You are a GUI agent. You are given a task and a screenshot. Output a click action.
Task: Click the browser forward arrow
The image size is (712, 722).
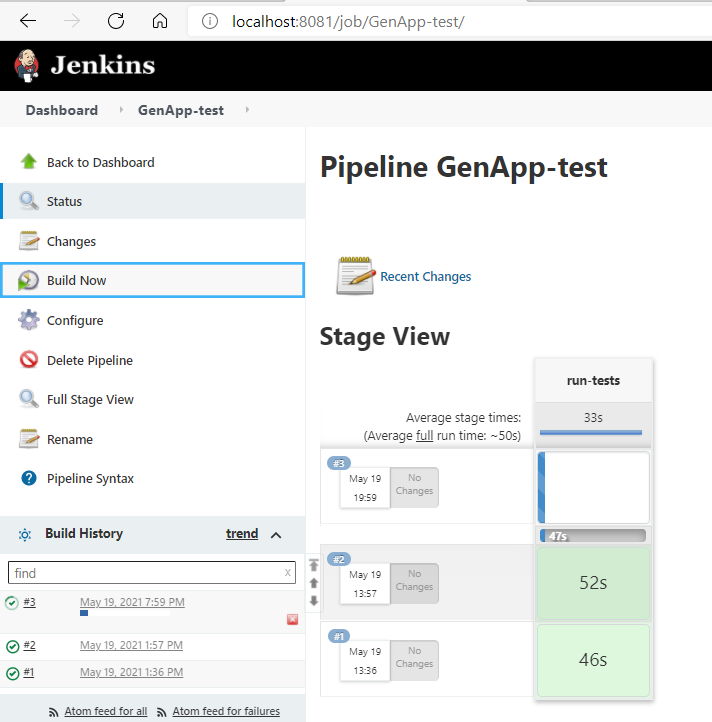[72, 21]
